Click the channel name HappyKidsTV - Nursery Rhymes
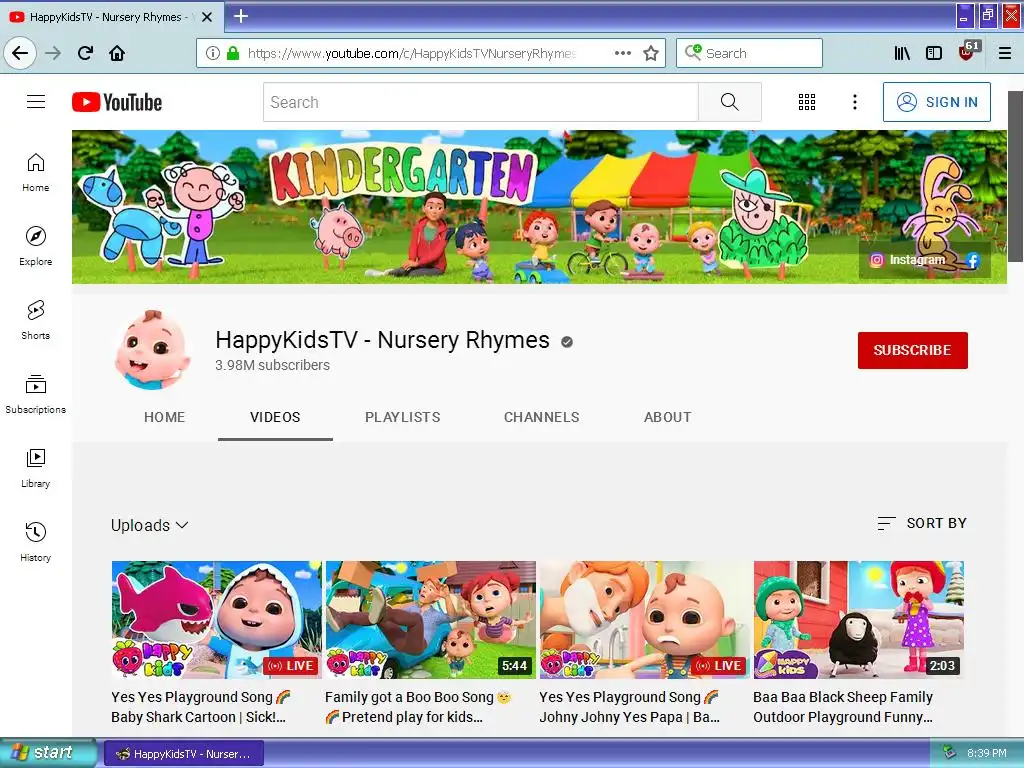Viewport: 1024px width, 768px height. pos(383,340)
